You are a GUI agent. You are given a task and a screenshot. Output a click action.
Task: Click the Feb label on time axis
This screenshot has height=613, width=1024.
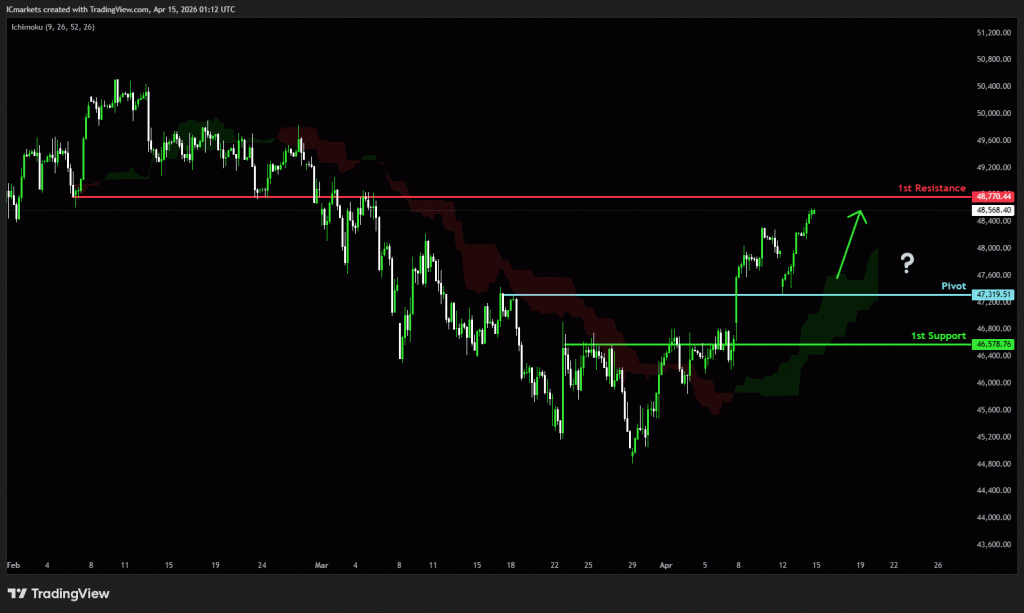tap(13, 565)
